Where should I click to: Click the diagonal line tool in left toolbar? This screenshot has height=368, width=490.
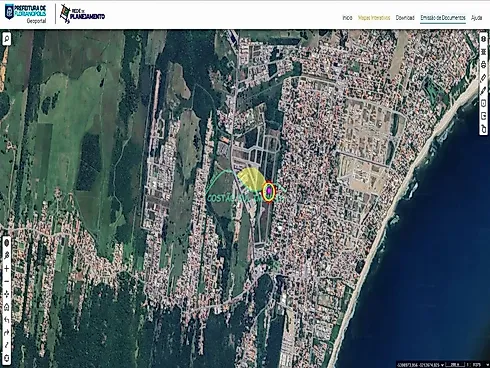(6, 345)
